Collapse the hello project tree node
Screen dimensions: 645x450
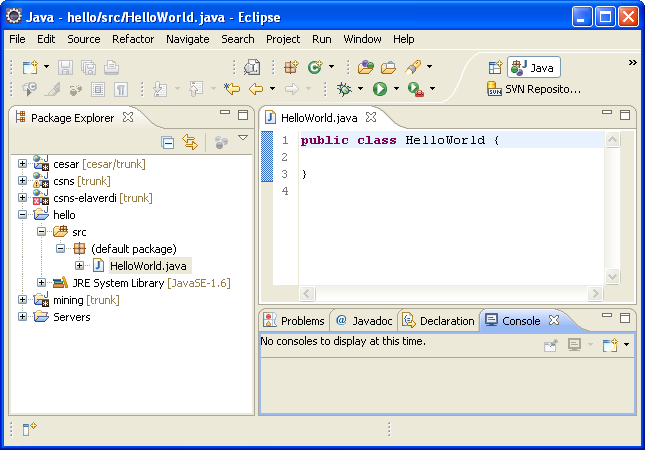pyautogui.click(x=22, y=215)
